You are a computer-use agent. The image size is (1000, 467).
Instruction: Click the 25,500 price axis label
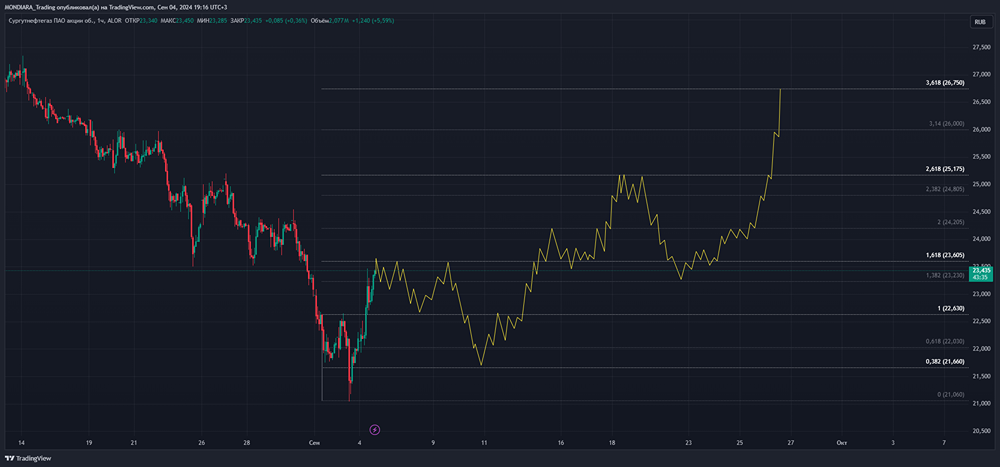981,157
